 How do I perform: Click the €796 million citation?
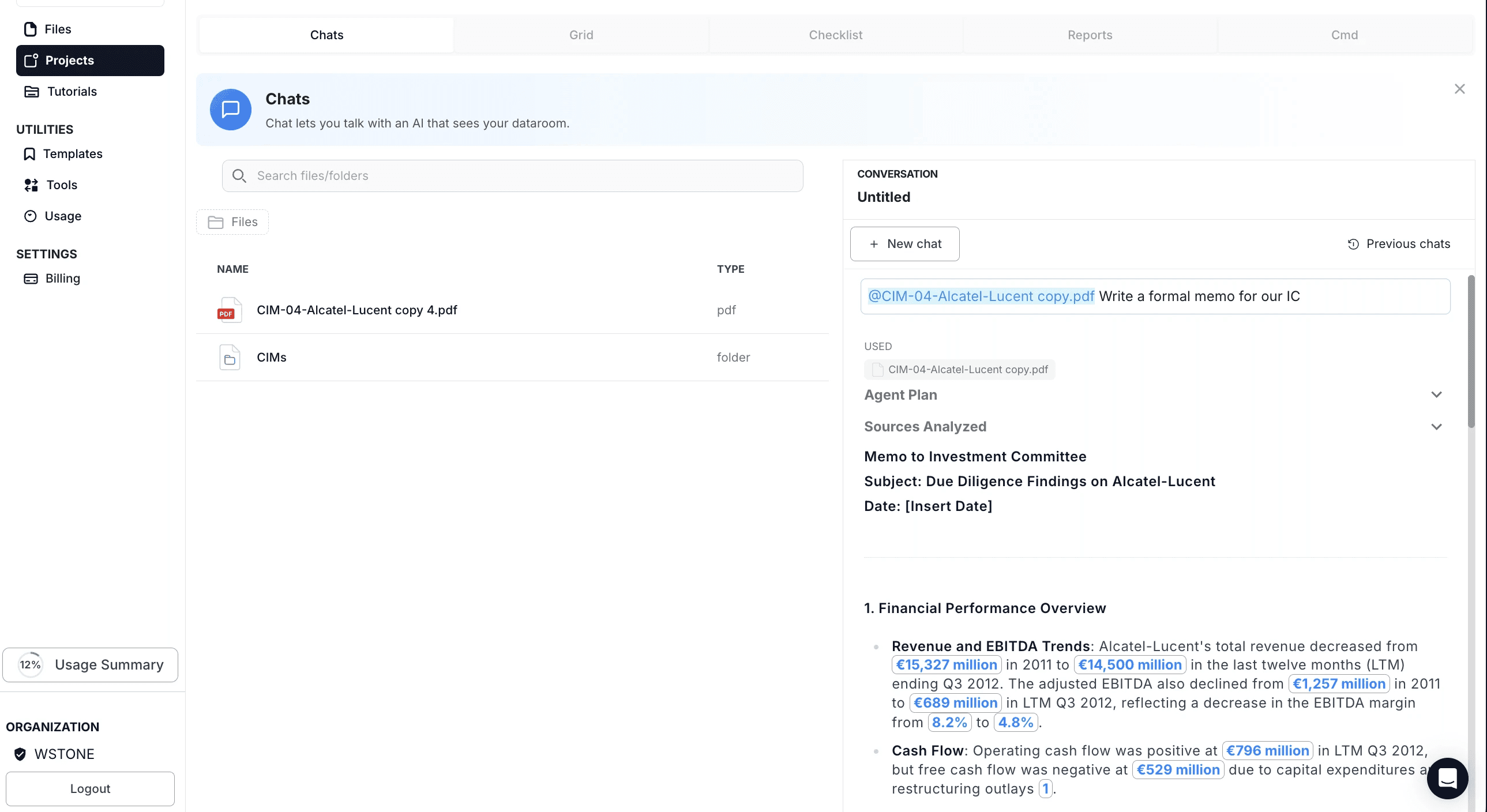[1268, 751]
